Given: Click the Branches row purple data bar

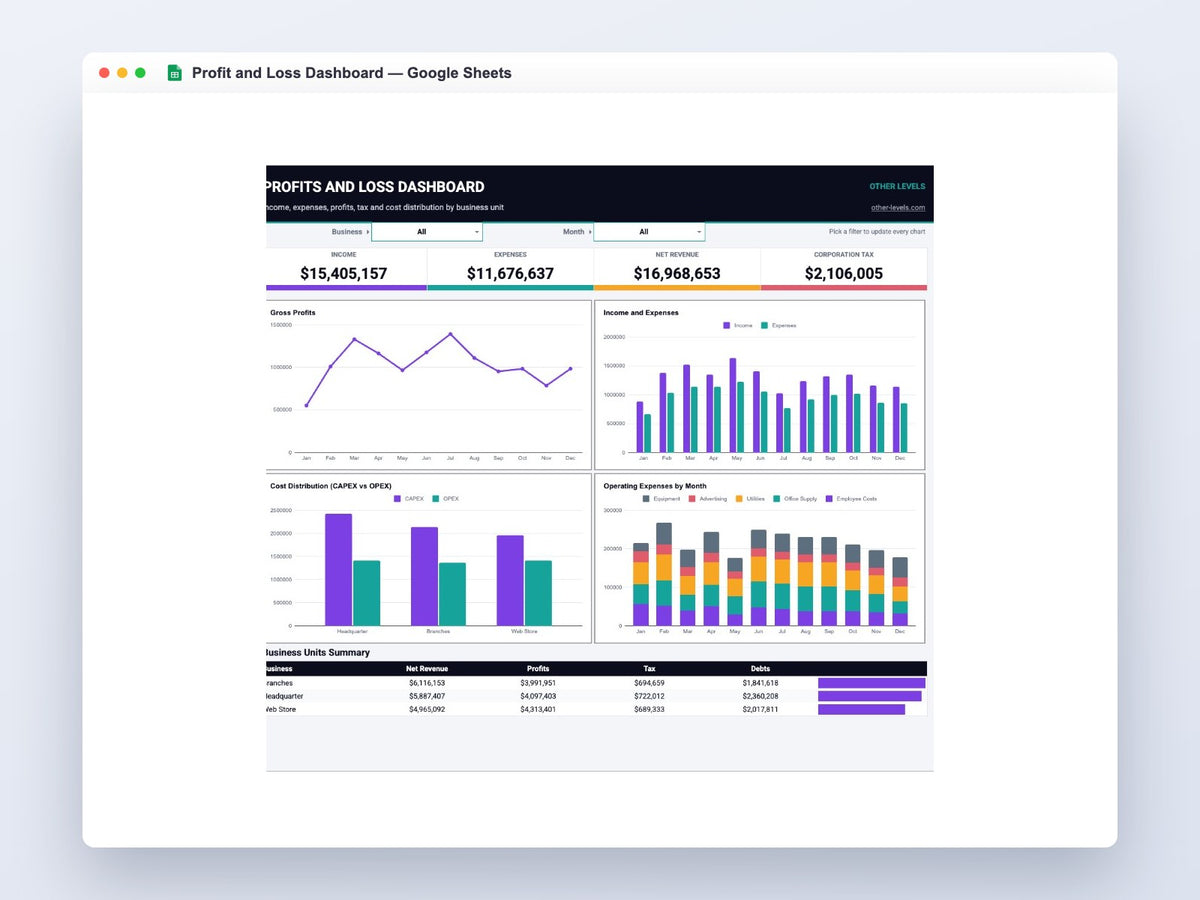Looking at the screenshot, I should click(x=872, y=683).
